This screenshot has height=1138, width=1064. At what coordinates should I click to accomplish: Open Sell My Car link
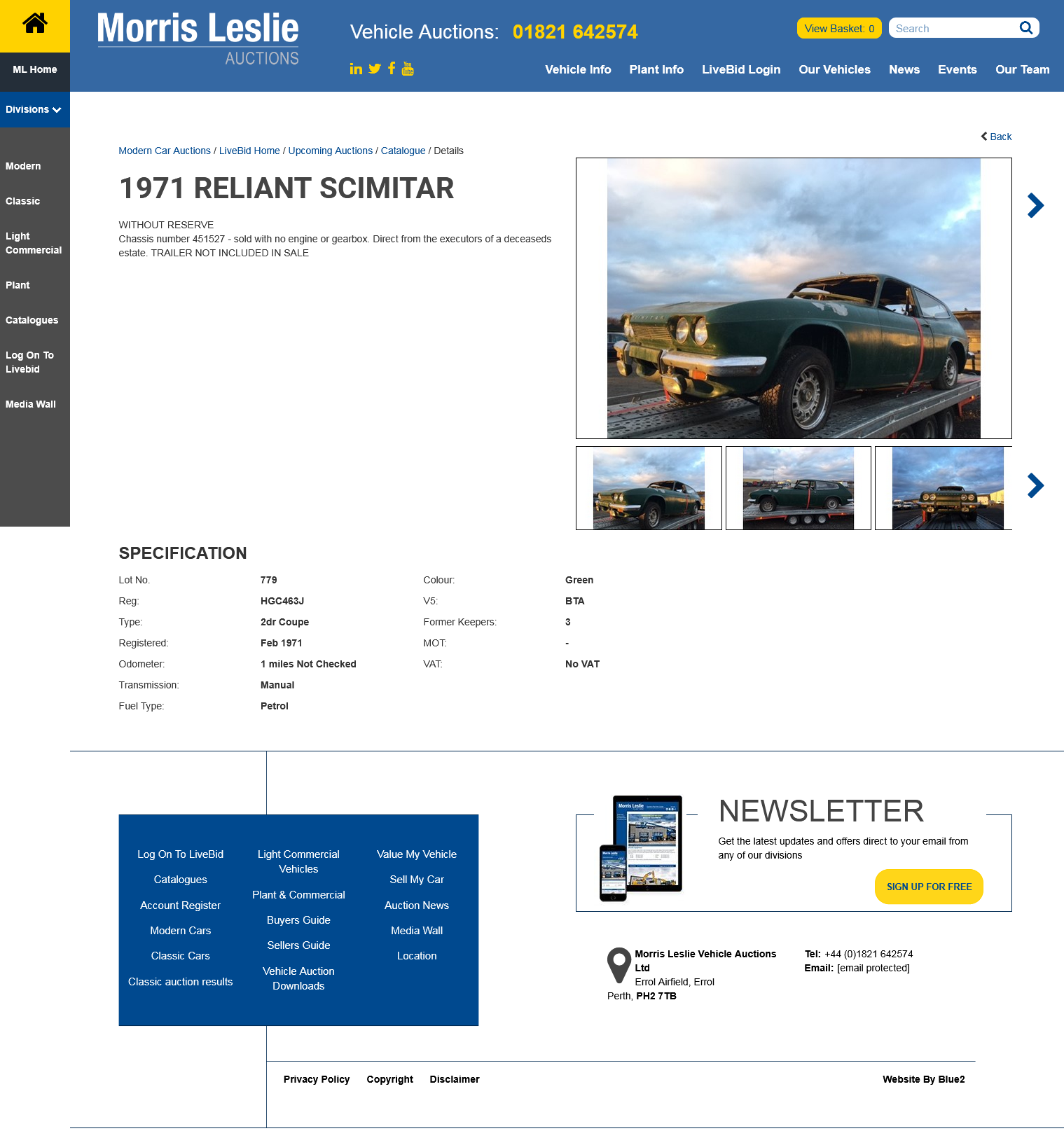tap(417, 880)
